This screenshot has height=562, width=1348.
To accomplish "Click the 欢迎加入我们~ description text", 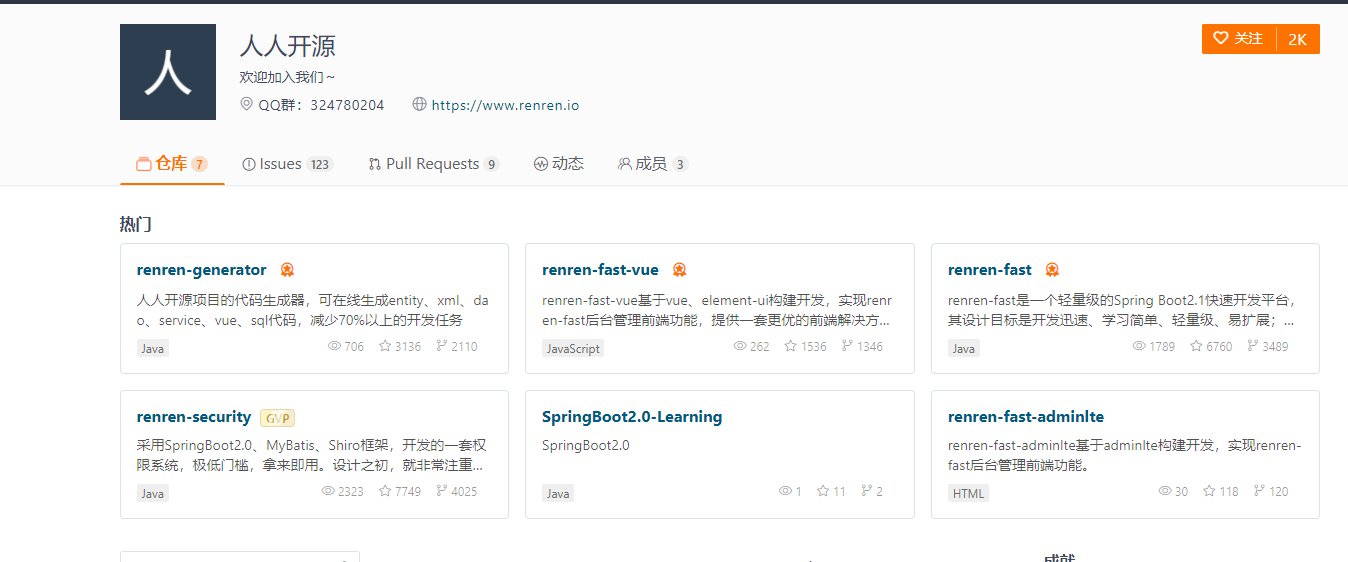I will coord(288,77).
